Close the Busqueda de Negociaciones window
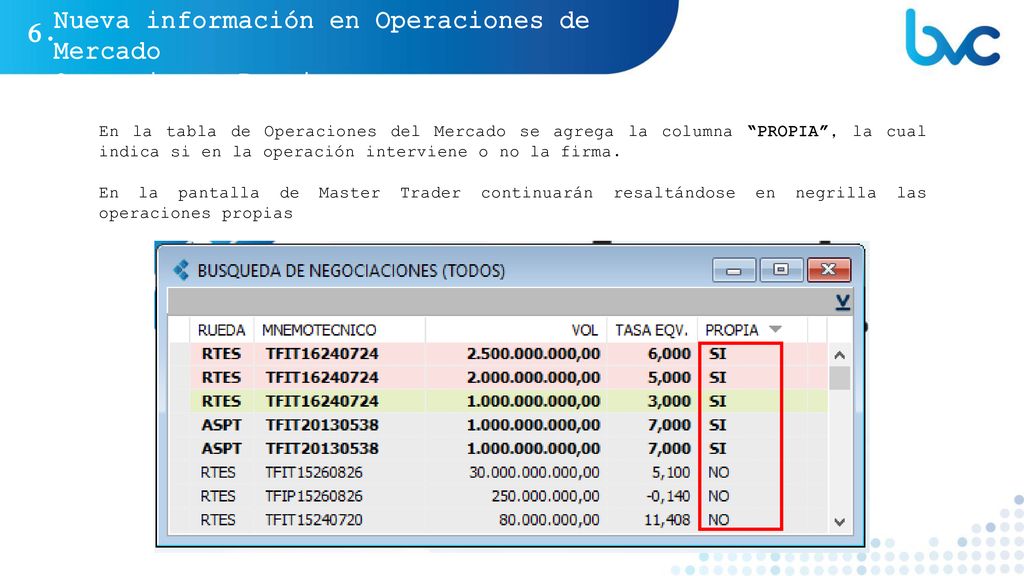 point(829,270)
